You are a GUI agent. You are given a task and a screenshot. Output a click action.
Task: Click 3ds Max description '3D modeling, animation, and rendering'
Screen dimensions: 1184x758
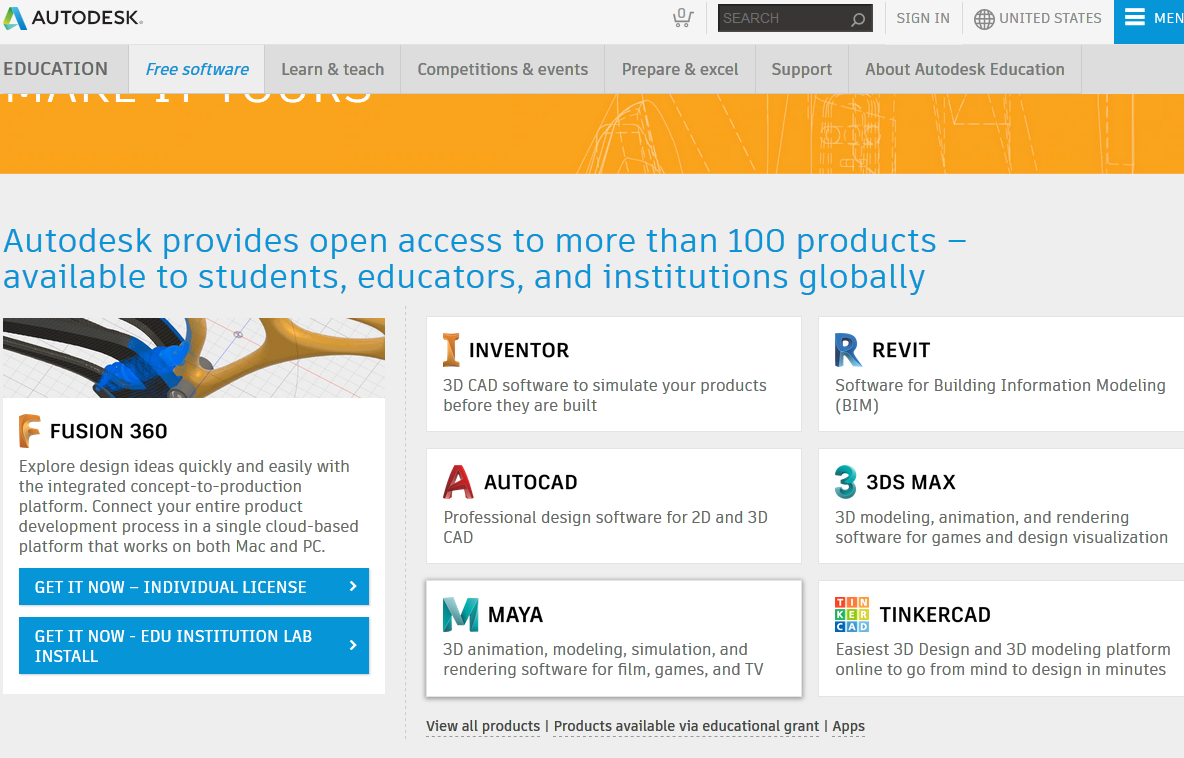point(1001,527)
